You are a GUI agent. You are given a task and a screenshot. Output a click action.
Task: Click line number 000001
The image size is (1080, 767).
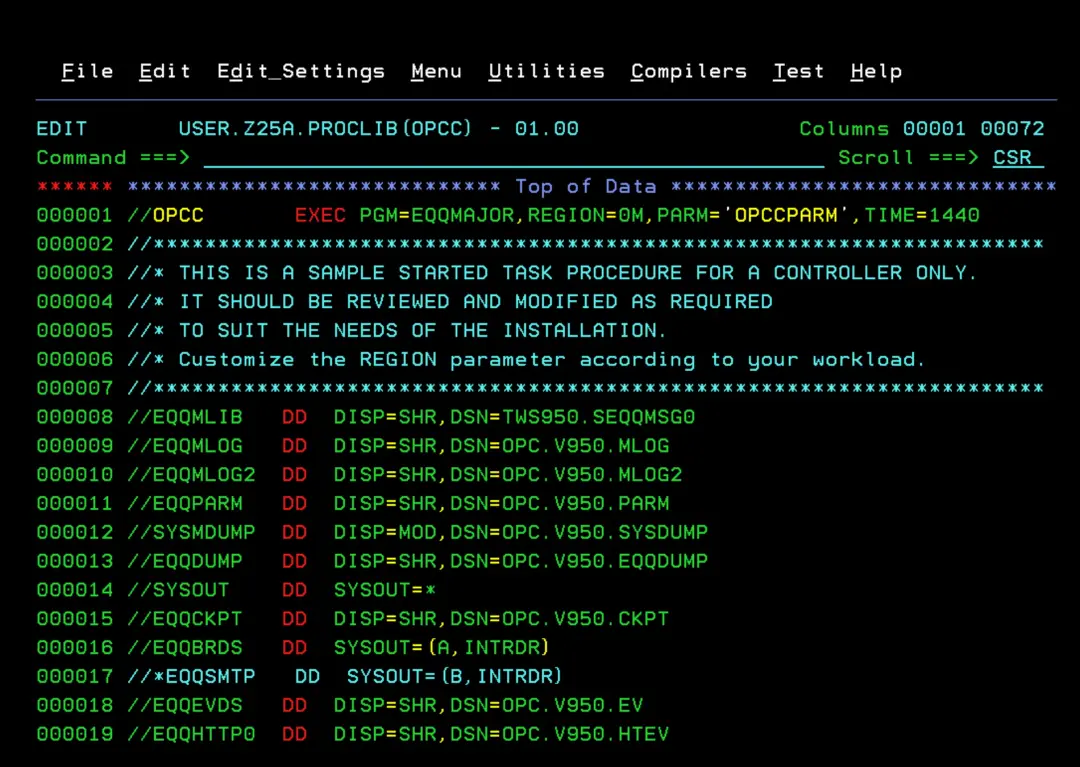[74, 216]
